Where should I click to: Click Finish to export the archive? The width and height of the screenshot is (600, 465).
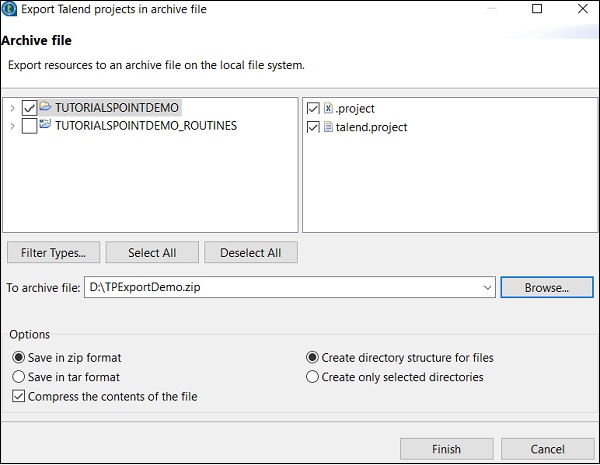[x=446, y=449]
